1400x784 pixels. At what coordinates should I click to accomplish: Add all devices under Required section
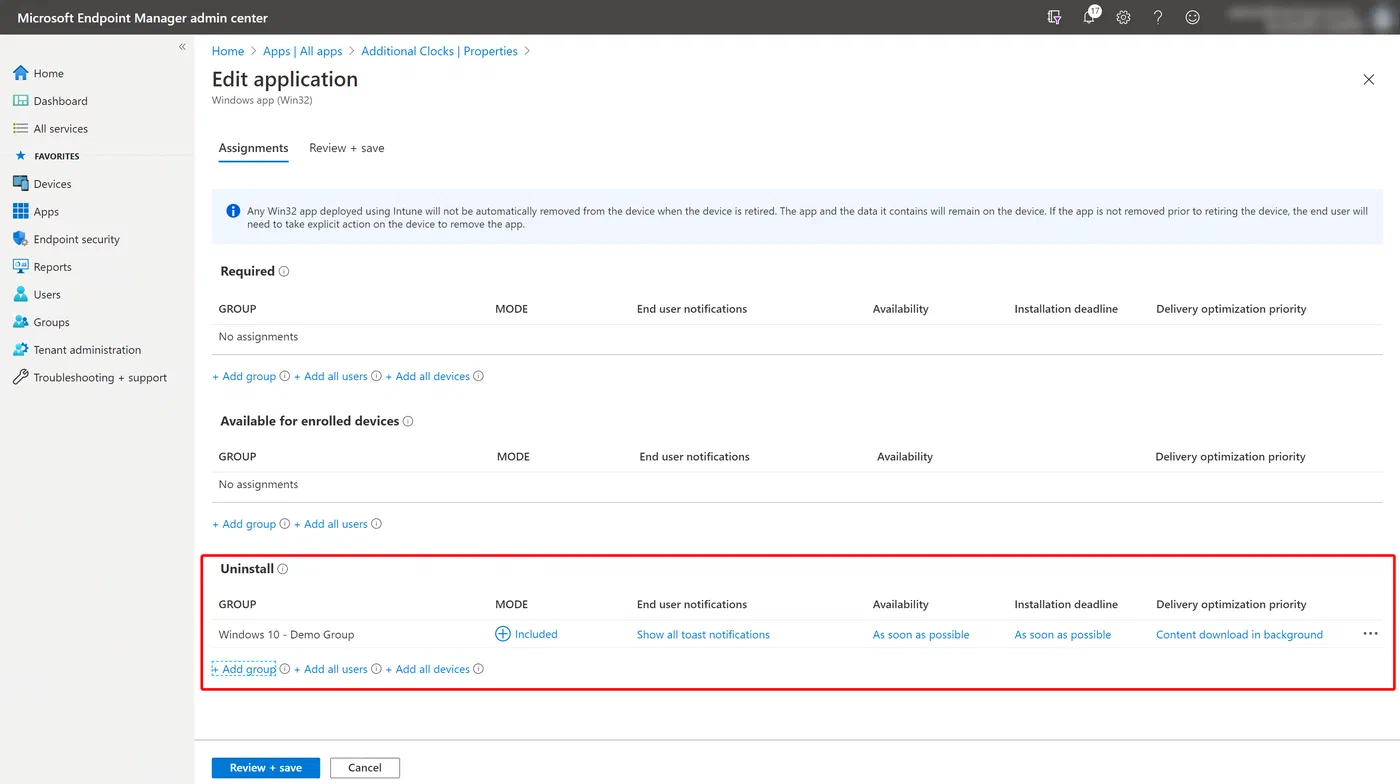[427, 376]
